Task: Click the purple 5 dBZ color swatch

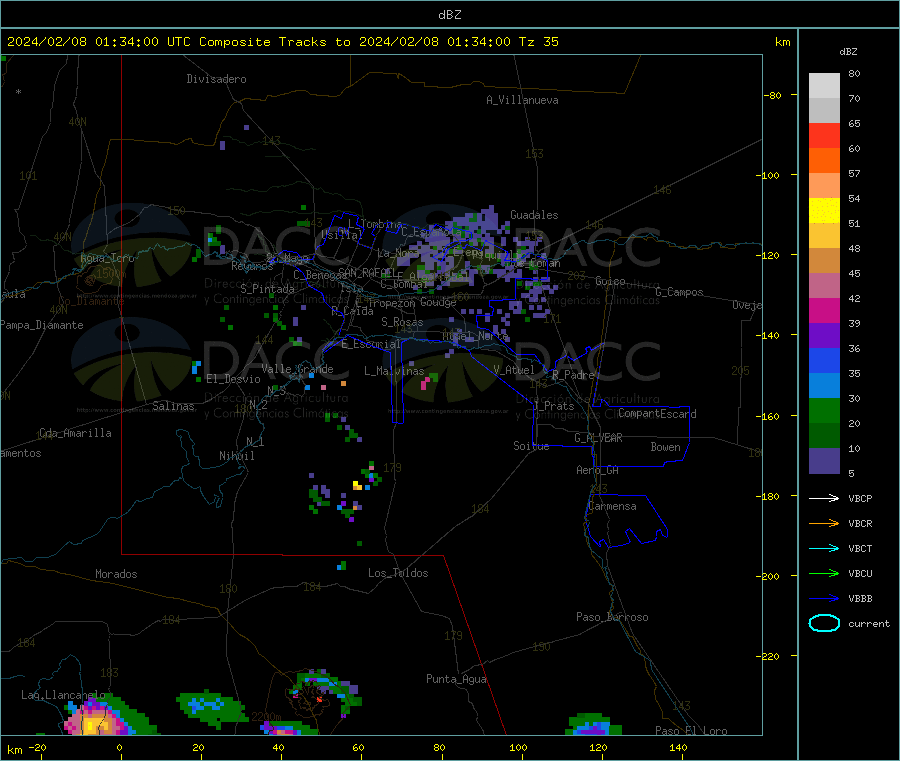Action: point(824,461)
